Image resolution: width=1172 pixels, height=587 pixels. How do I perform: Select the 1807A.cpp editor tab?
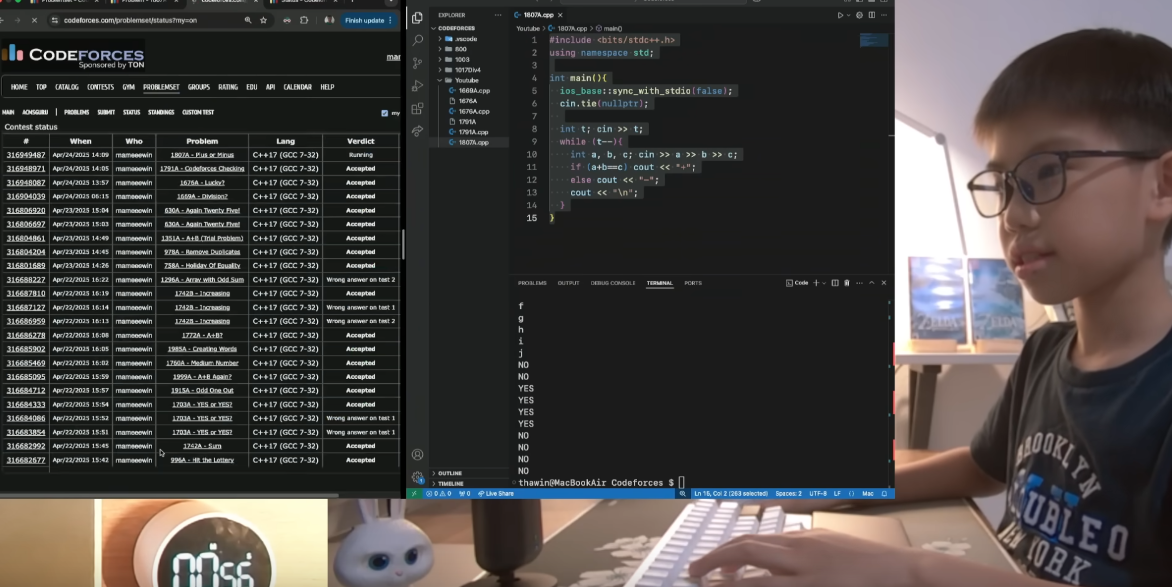click(x=538, y=15)
